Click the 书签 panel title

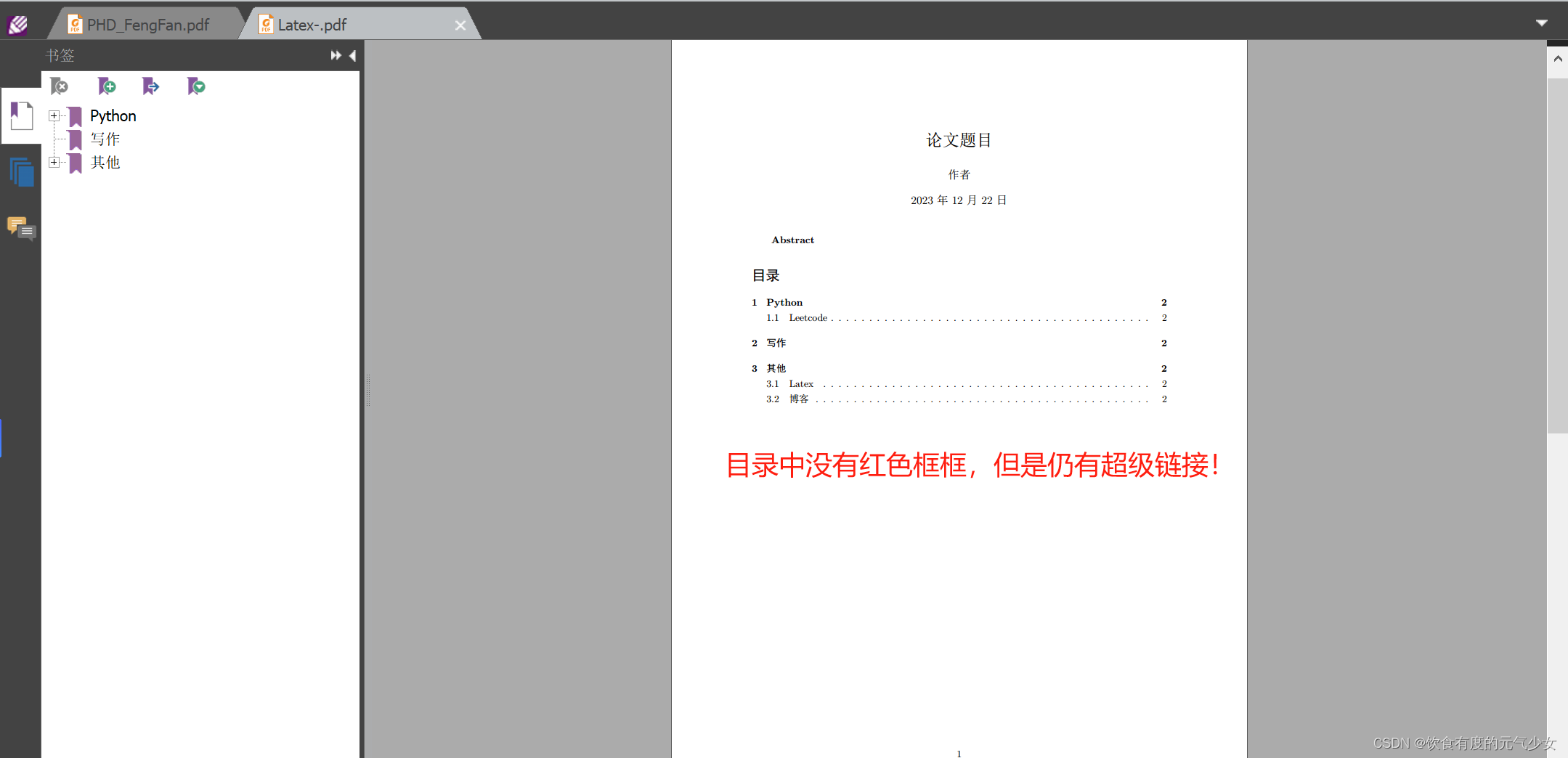[60, 55]
